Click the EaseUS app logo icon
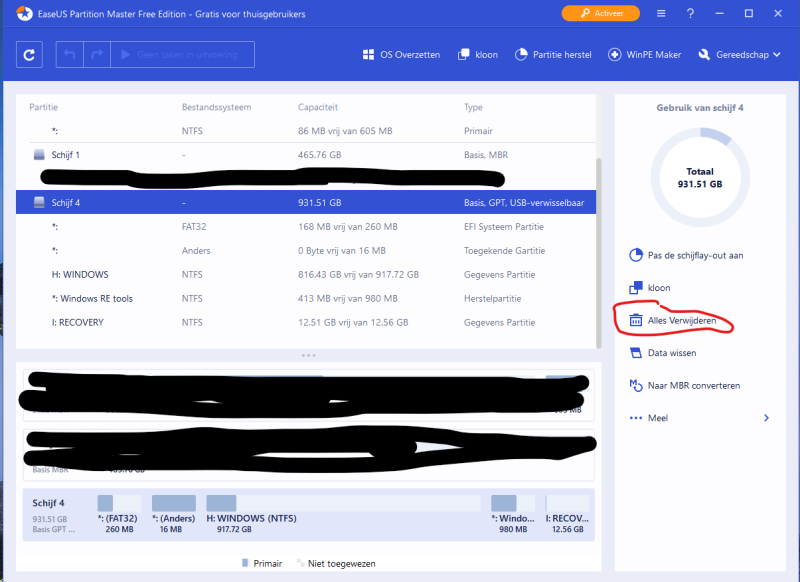The image size is (800, 582). click(24, 13)
